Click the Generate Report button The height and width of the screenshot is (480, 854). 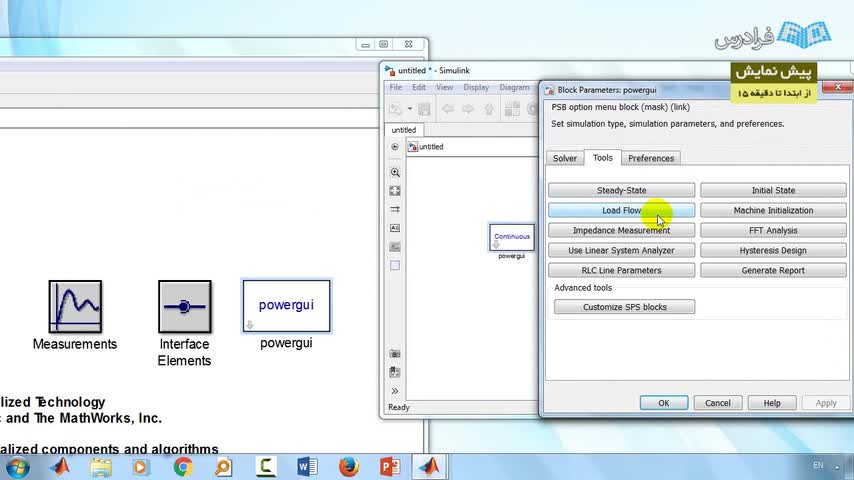pyautogui.click(x=773, y=270)
